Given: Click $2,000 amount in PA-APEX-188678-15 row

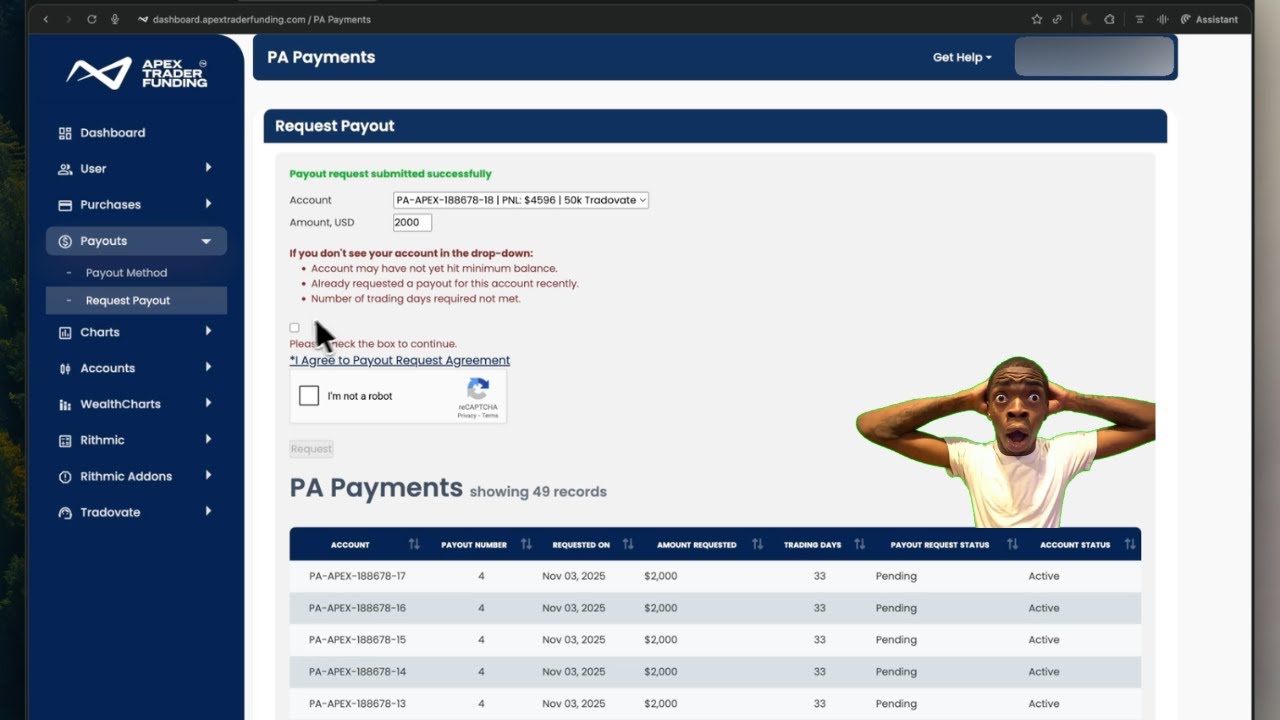Looking at the screenshot, I should pos(661,640).
